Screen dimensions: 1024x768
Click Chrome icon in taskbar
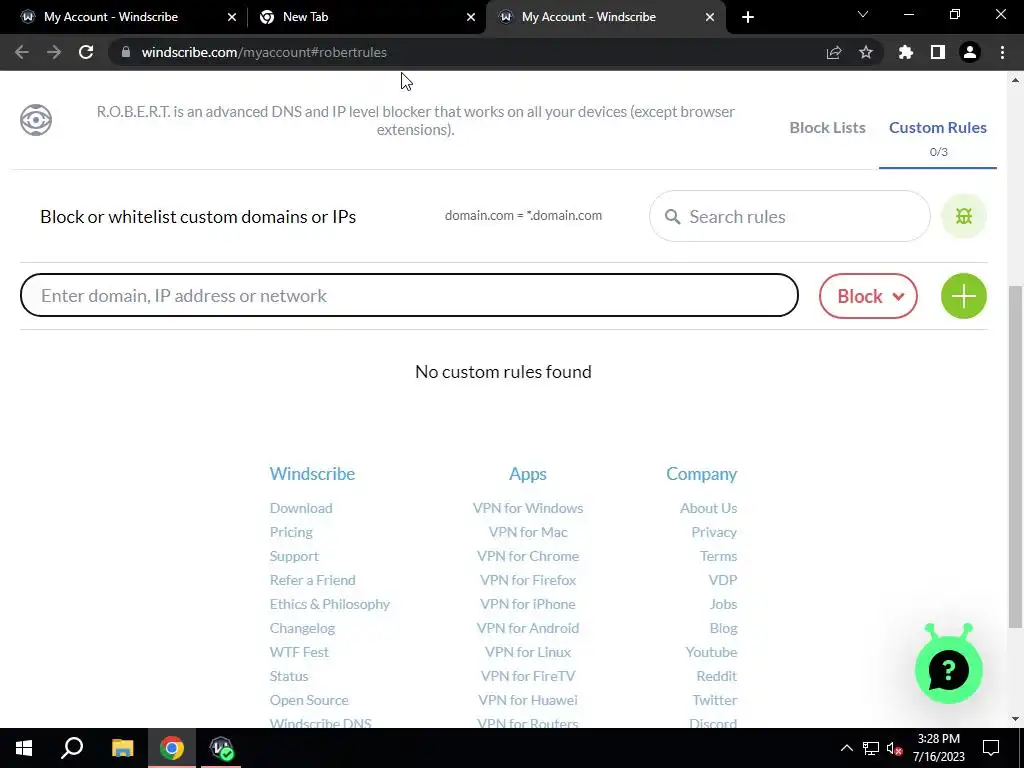172,748
